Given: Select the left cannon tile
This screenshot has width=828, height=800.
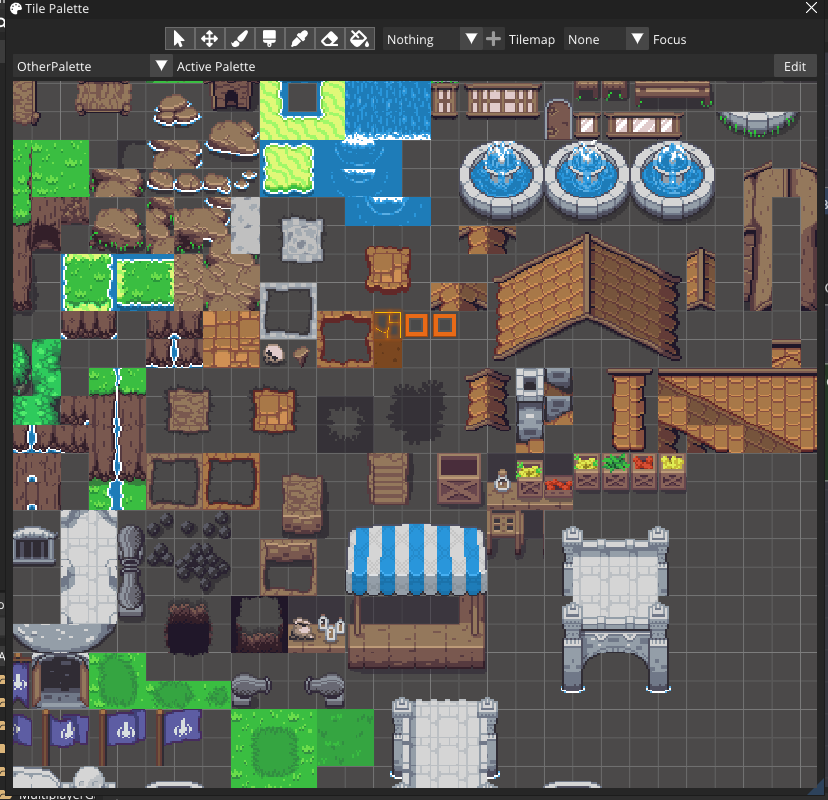Looking at the screenshot, I should 251,689.
